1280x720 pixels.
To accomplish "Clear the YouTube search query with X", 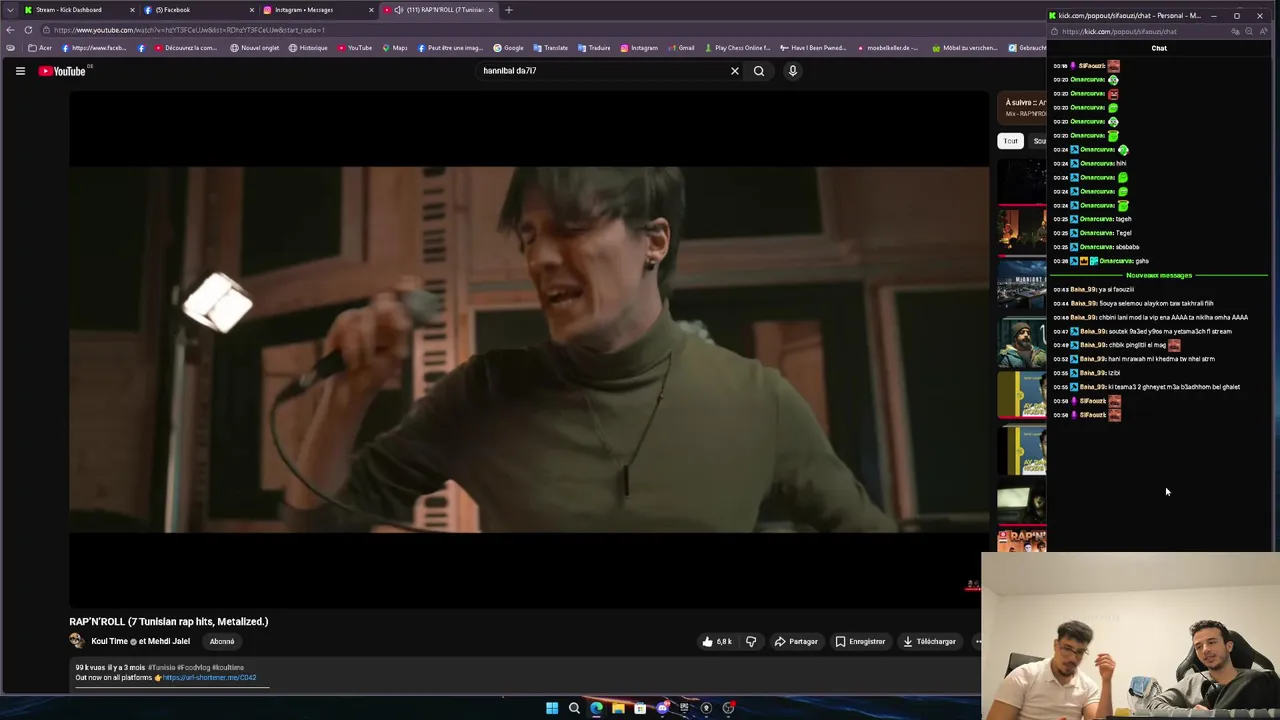I will click(735, 71).
